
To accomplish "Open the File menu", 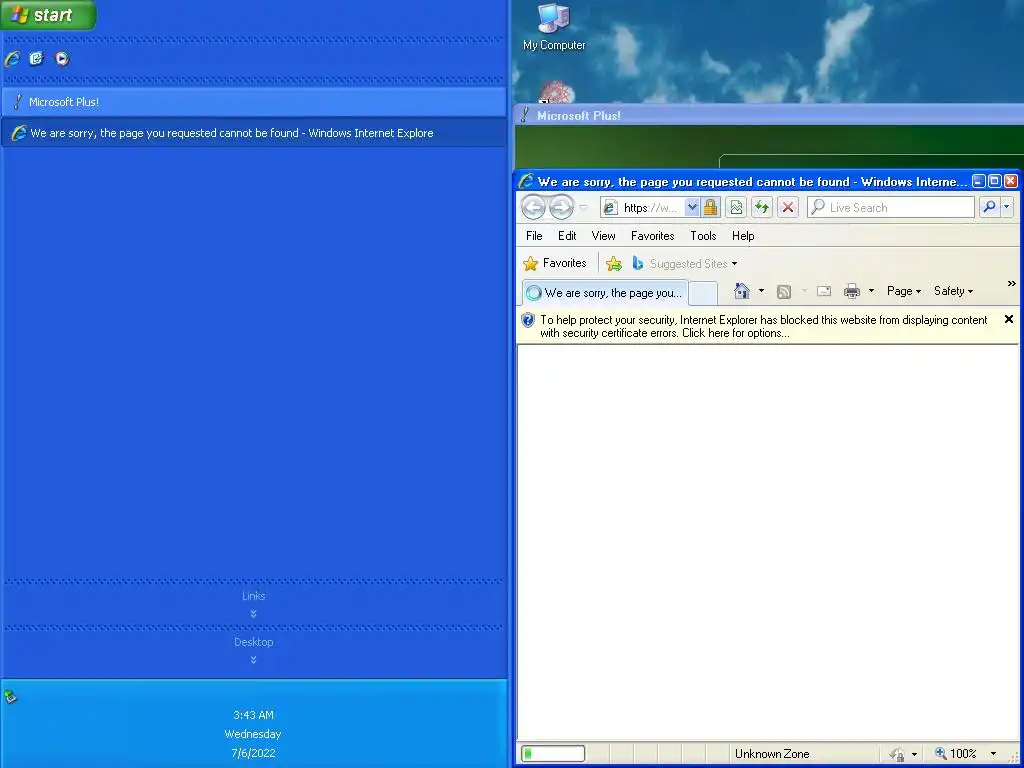I will (534, 236).
